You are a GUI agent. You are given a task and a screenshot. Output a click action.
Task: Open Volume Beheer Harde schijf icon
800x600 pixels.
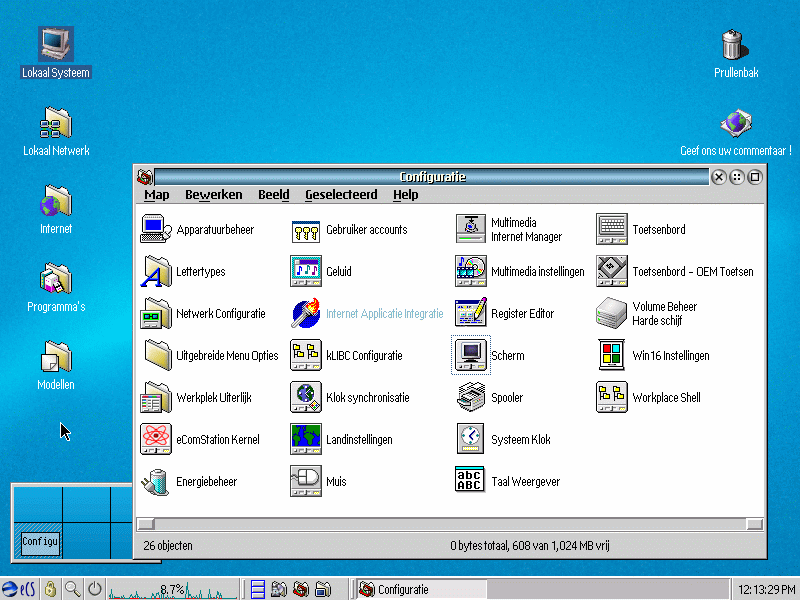(x=611, y=313)
